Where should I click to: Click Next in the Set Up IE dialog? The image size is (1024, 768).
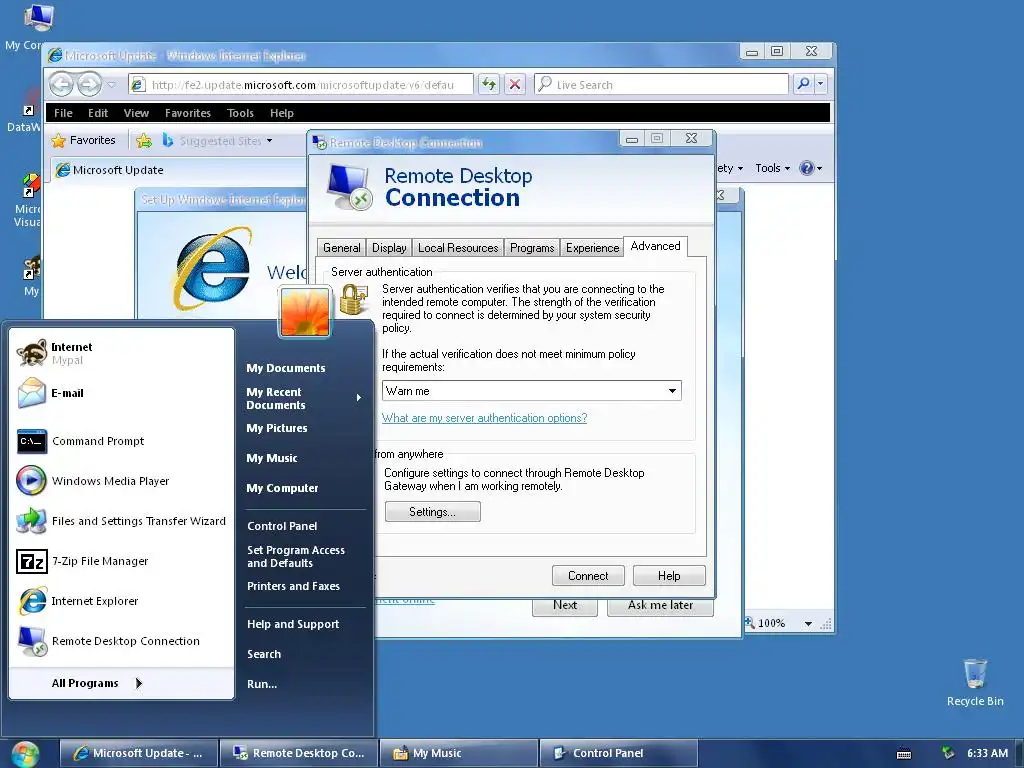(564, 605)
